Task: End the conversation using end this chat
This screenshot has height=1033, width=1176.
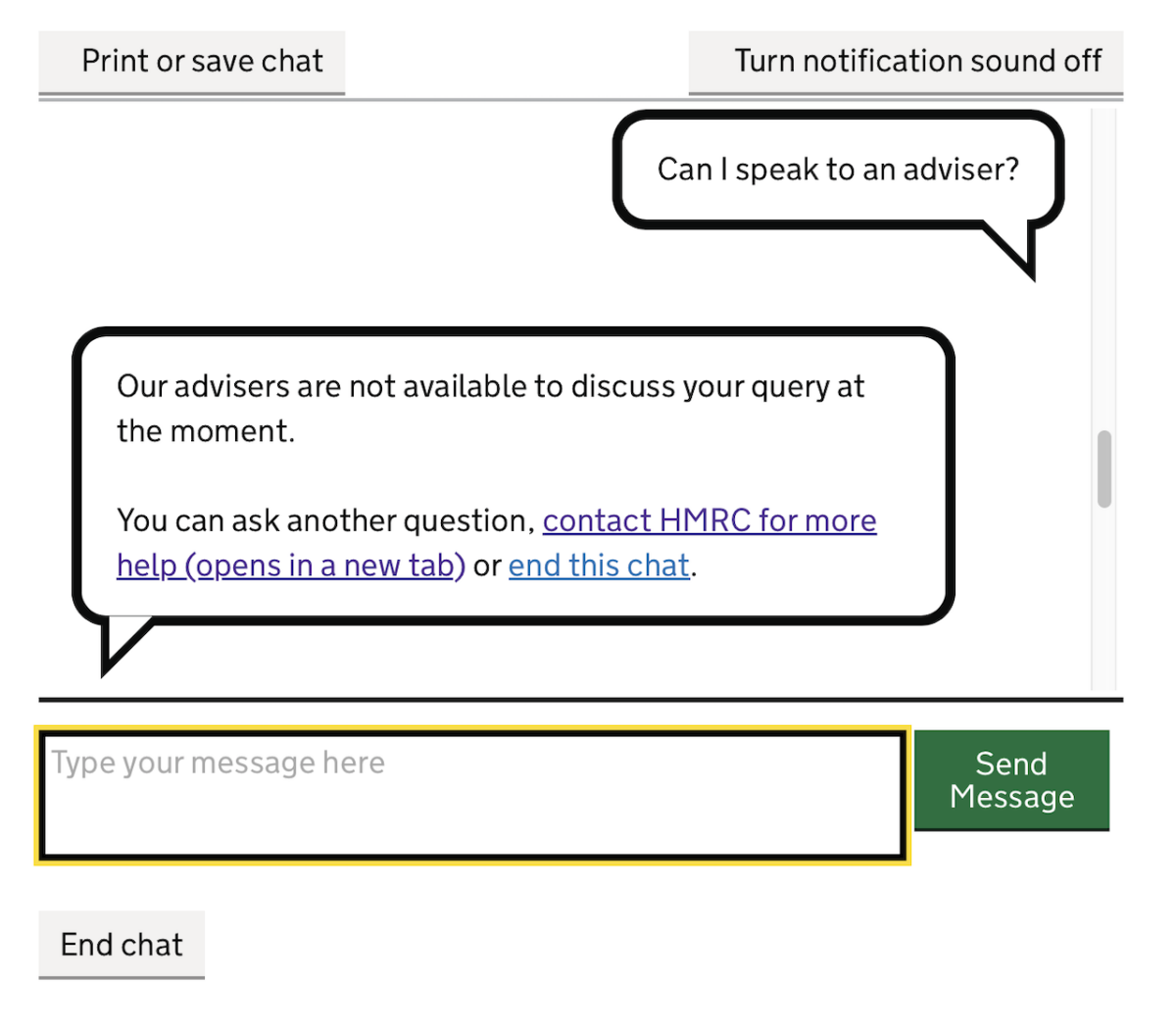Action: 598,565
